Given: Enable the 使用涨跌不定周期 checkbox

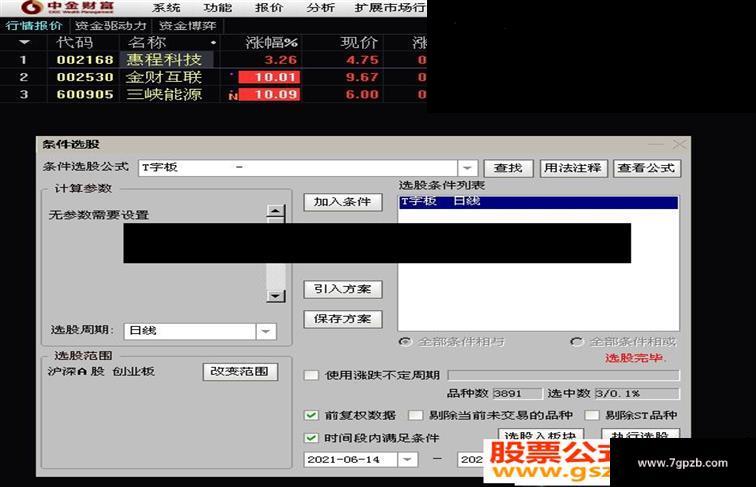Looking at the screenshot, I should tap(311, 375).
